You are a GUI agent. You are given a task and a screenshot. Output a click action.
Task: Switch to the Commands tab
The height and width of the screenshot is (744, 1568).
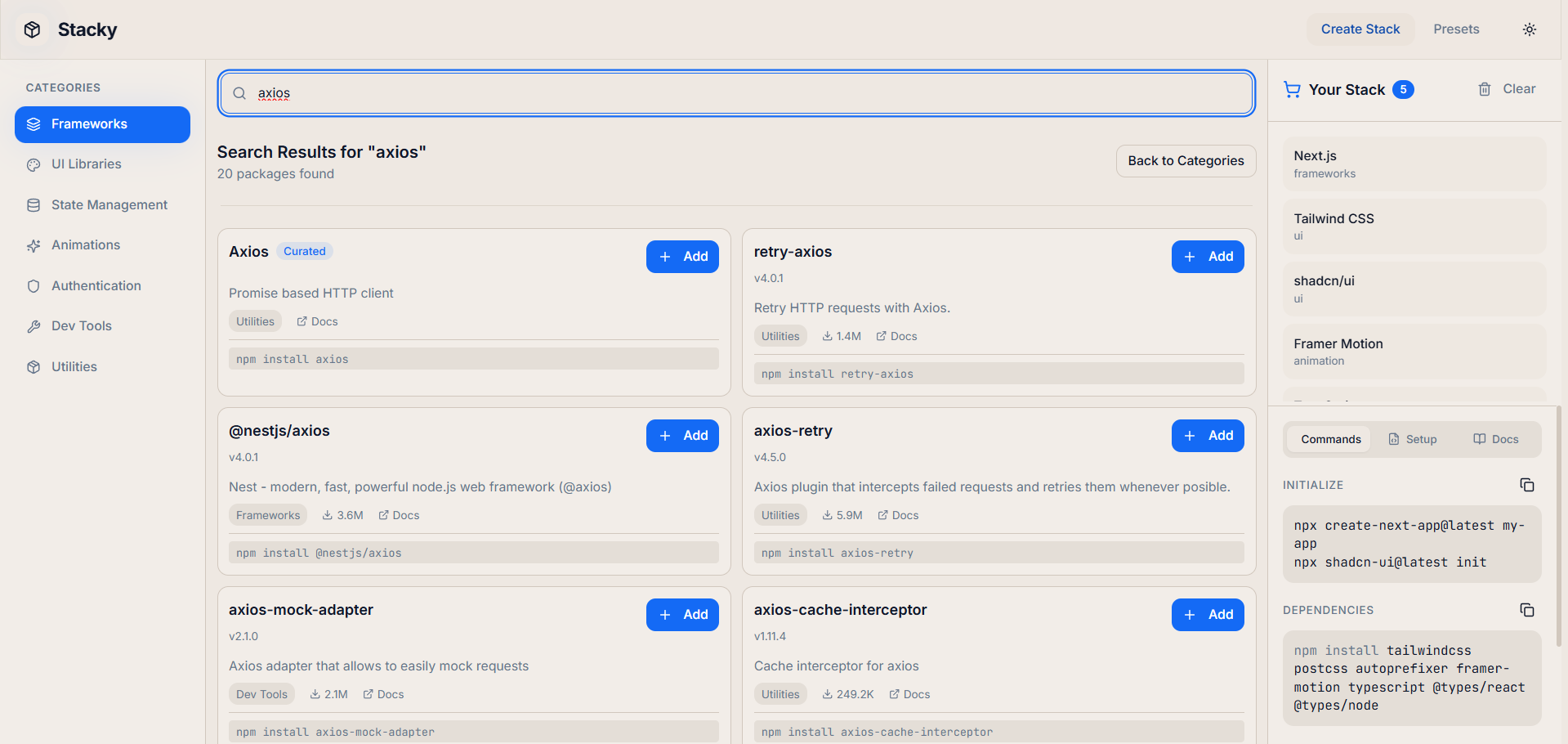[1330, 439]
